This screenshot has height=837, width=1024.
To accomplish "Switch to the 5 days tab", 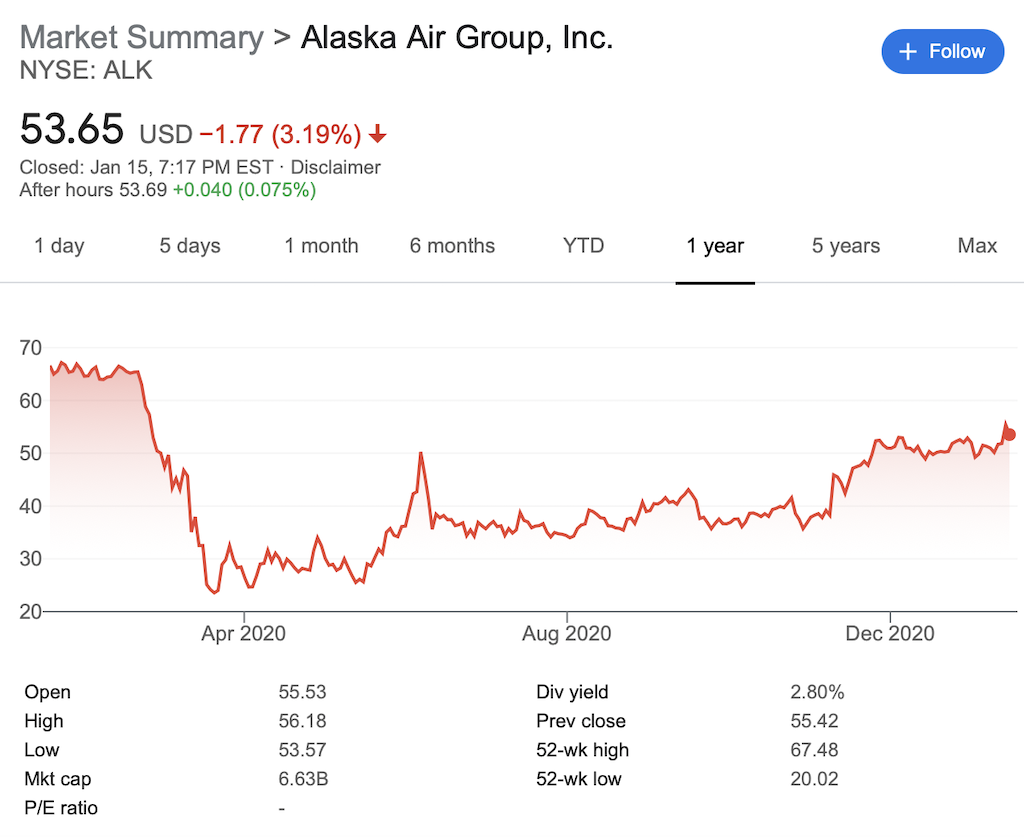I will (190, 245).
